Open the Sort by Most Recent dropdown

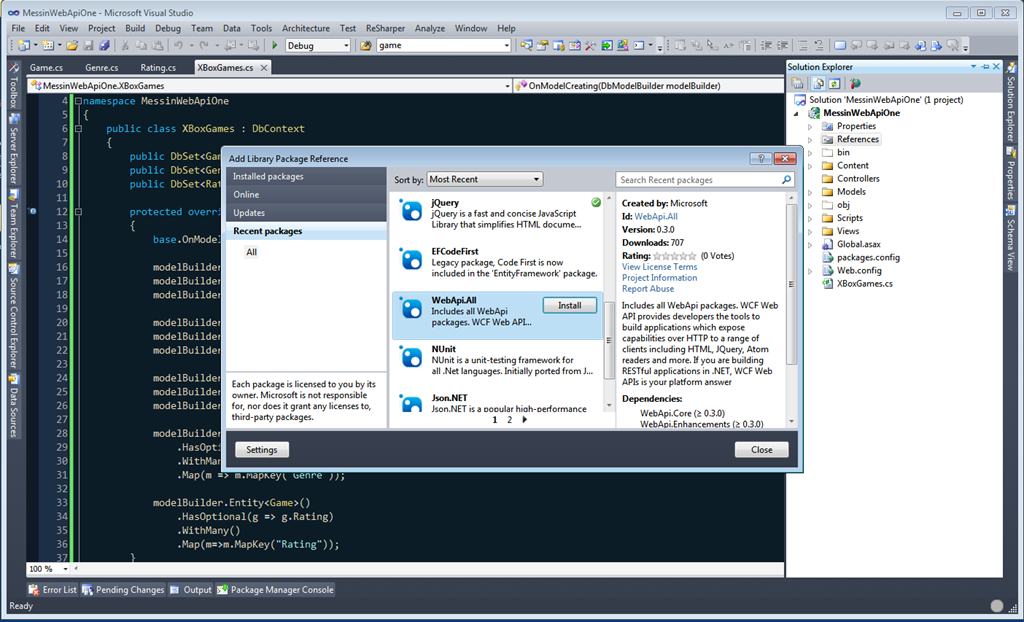(485, 179)
